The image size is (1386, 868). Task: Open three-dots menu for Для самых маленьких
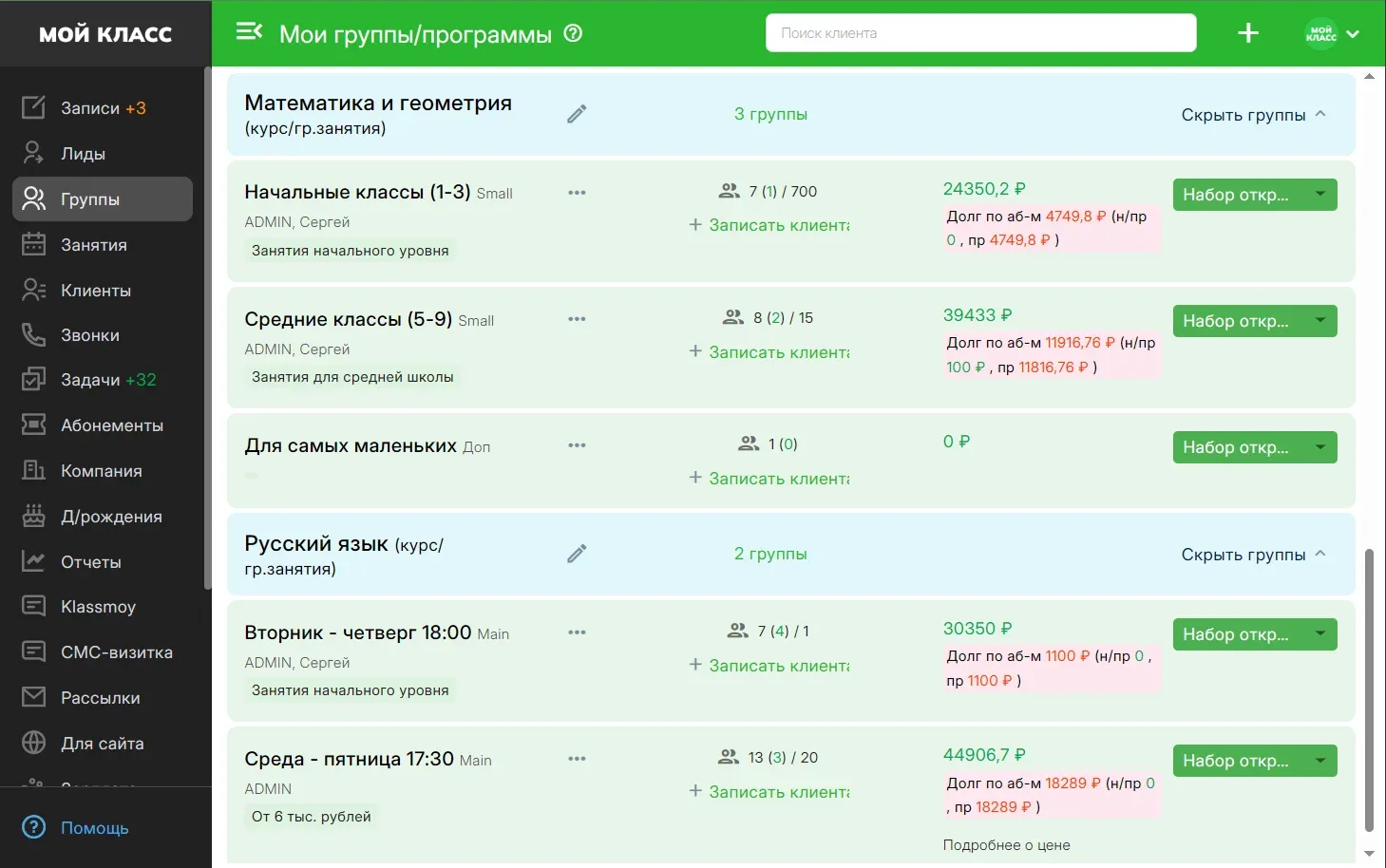(x=577, y=444)
